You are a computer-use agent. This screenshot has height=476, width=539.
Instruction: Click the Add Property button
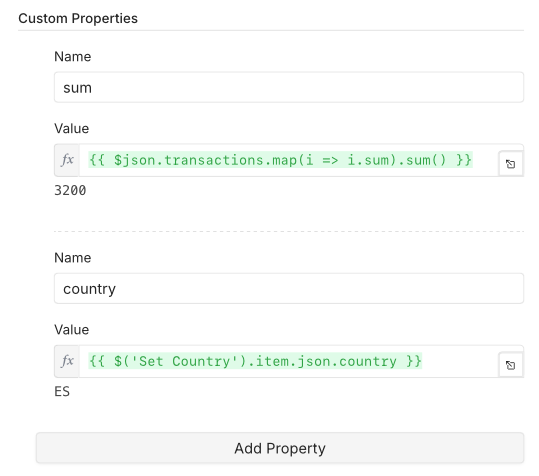(280, 448)
